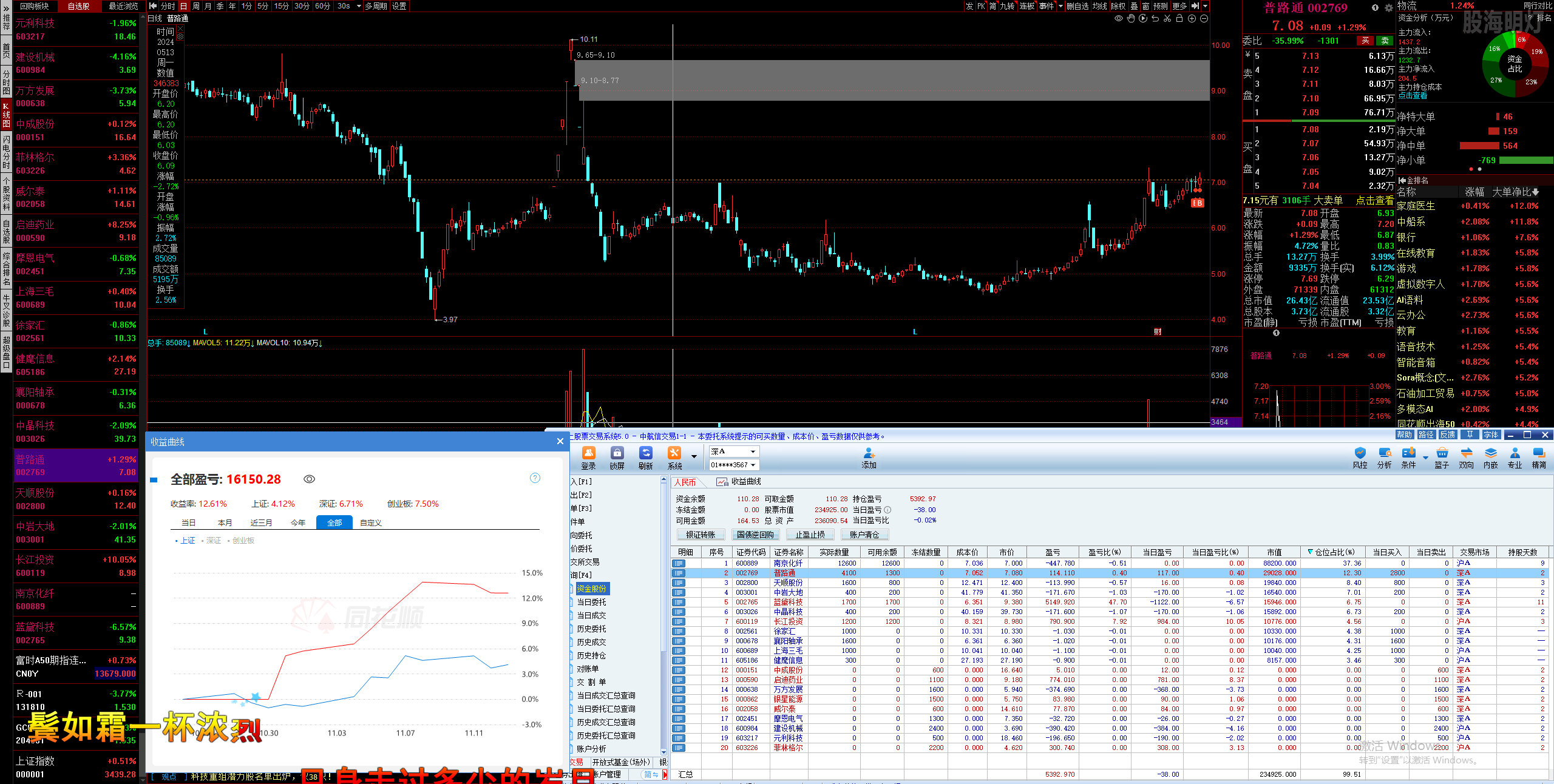Close the 收益曲线 panel

click(x=560, y=442)
